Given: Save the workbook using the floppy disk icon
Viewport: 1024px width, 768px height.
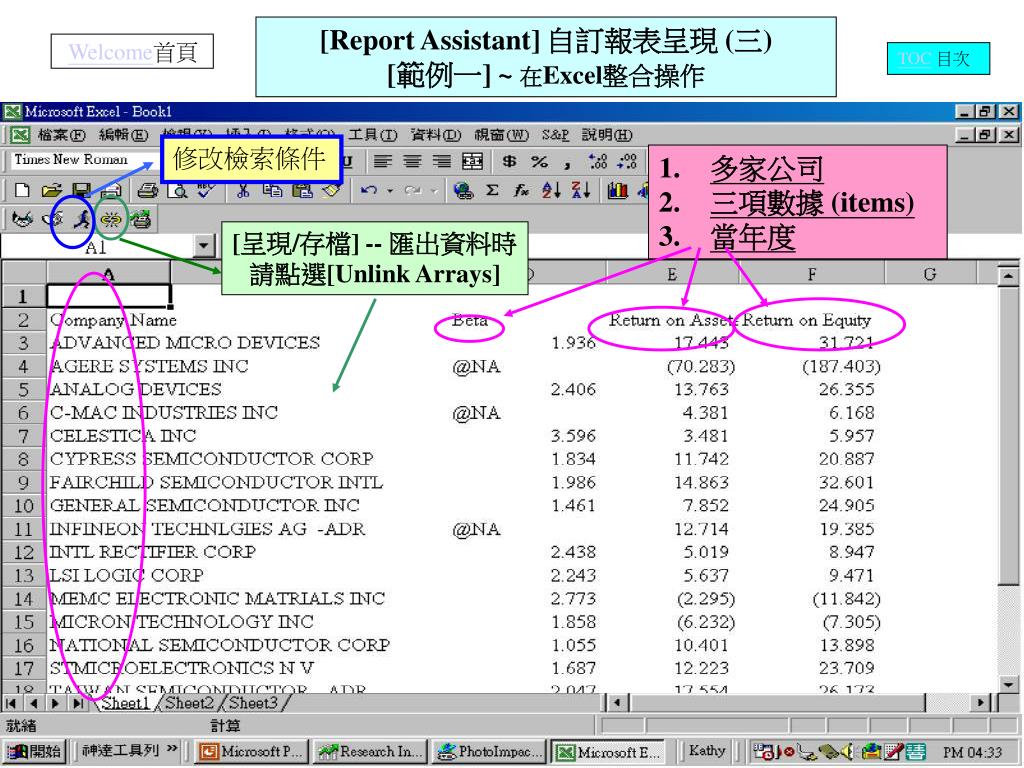Looking at the screenshot, I should pos(81,190).
